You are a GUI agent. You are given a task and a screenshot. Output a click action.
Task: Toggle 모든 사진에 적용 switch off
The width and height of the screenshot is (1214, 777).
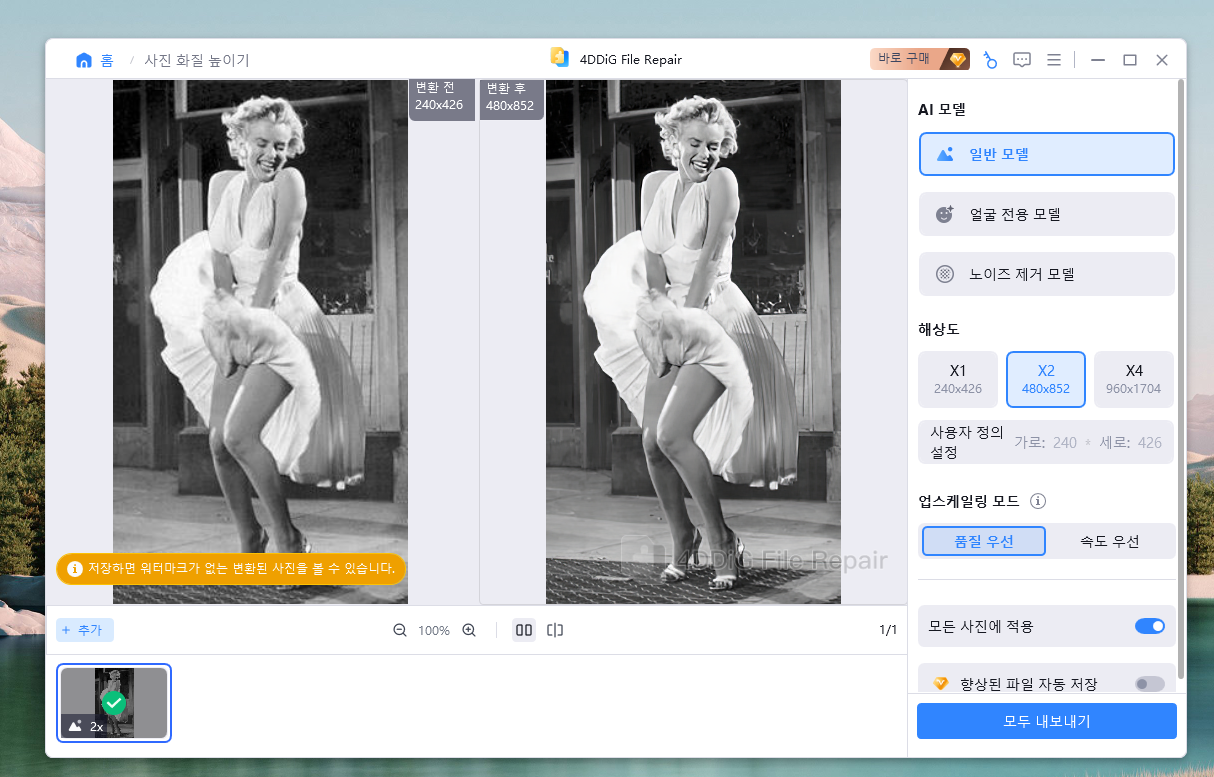(1150, 626)
